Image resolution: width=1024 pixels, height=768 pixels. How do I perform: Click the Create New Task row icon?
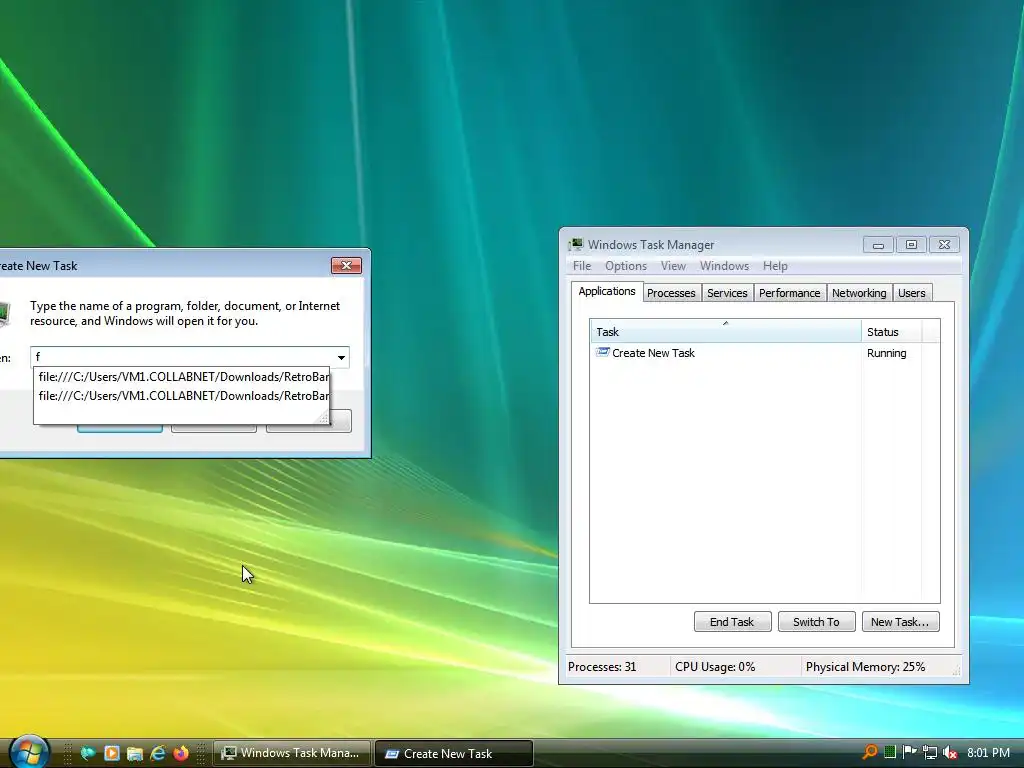point(602,353)
